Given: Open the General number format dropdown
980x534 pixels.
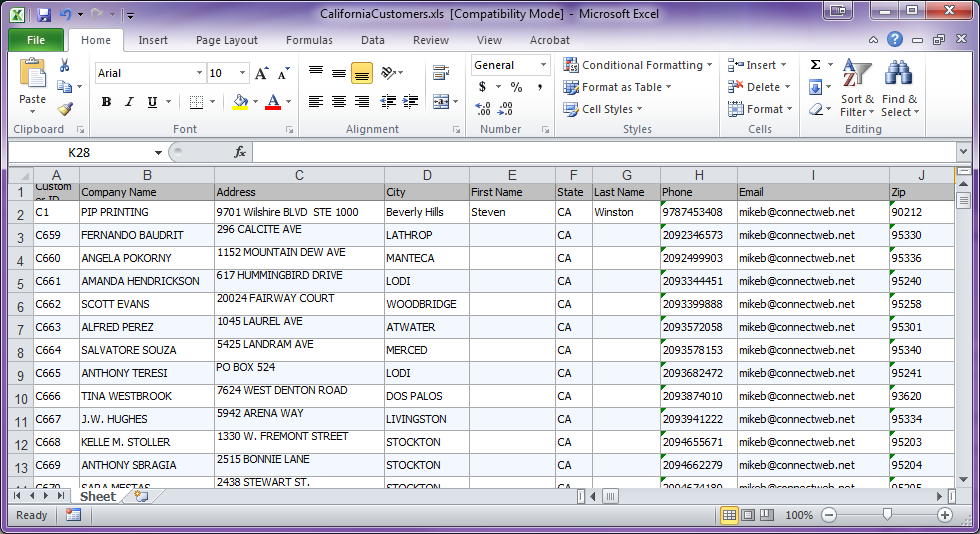Looking at the screenshot, I should coord(543,65).
